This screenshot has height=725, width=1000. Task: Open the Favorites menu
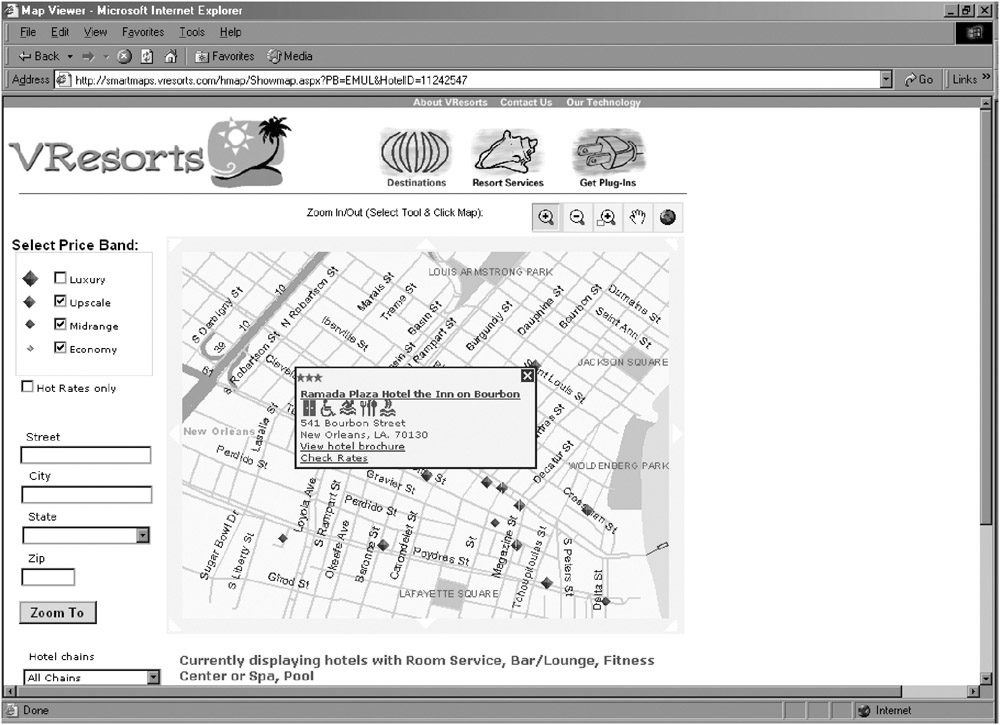coord(143,32)
